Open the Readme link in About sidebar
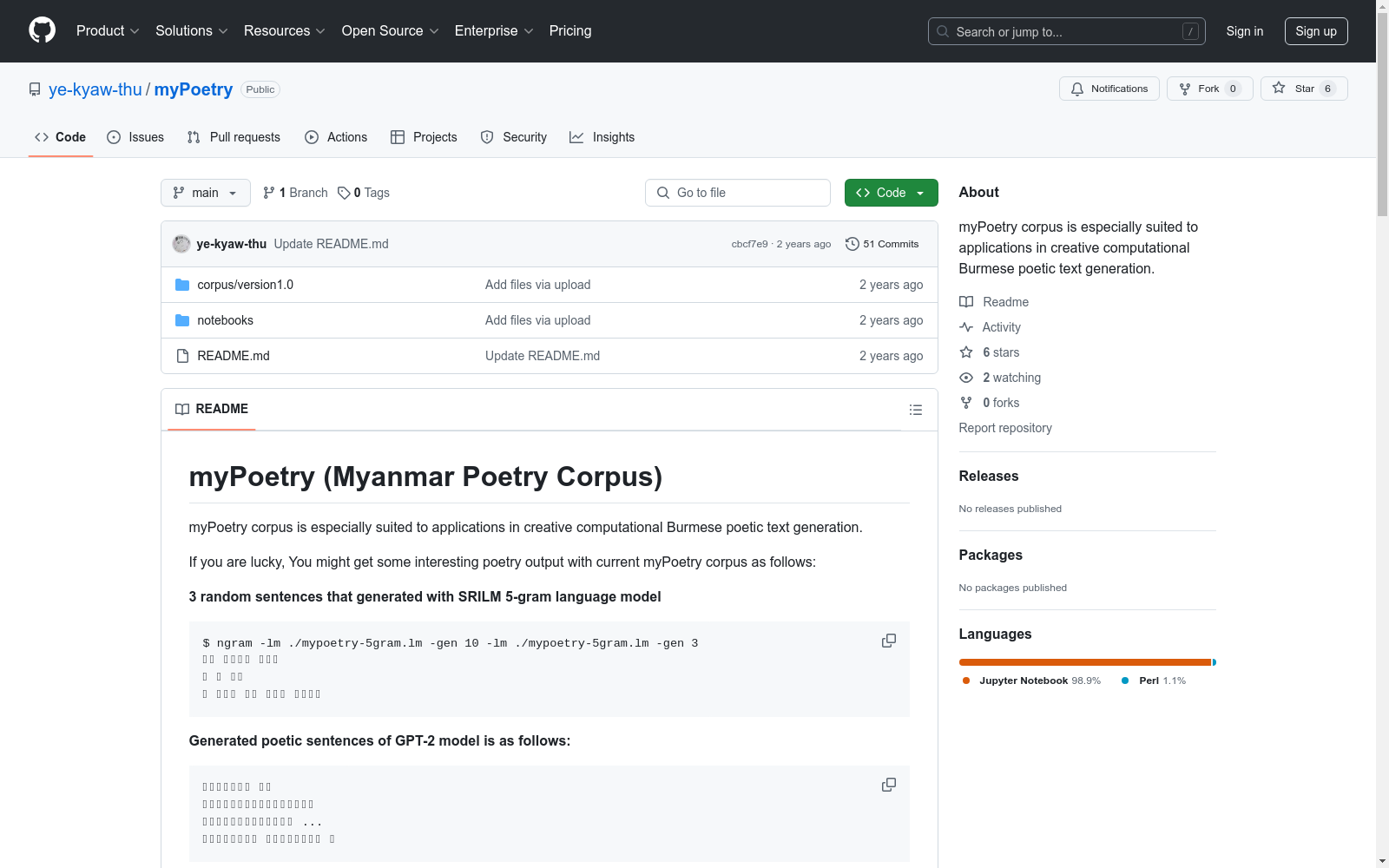This screenshot has width=1389, height=868. point(994,302)
